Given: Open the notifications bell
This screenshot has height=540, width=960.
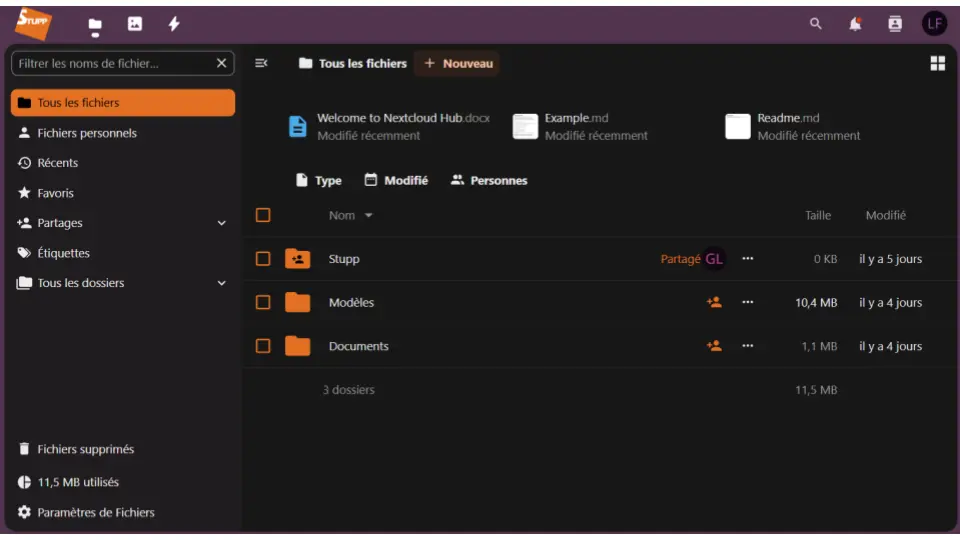Looking at the screenshot, I should (x=855, y=24).
